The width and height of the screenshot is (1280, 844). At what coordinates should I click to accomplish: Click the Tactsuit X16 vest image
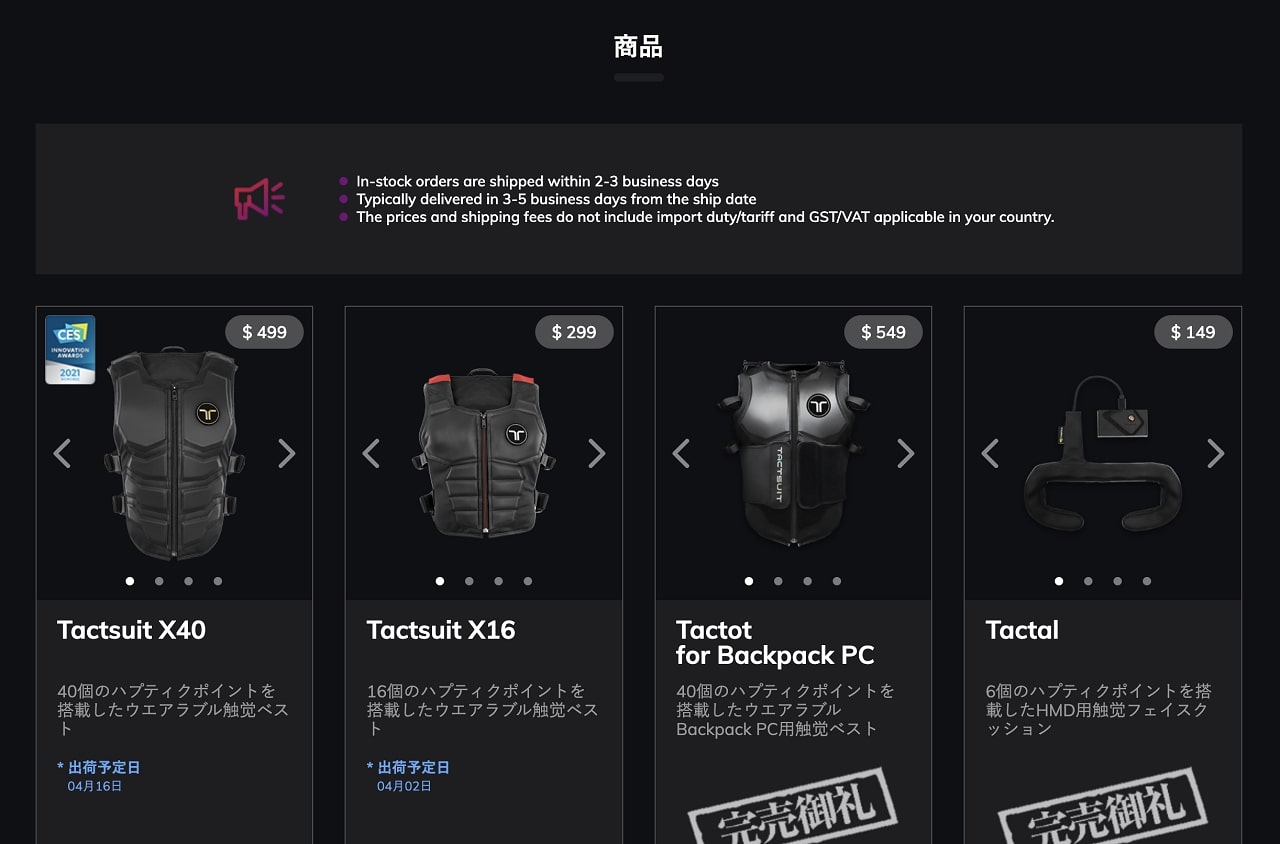484,454
